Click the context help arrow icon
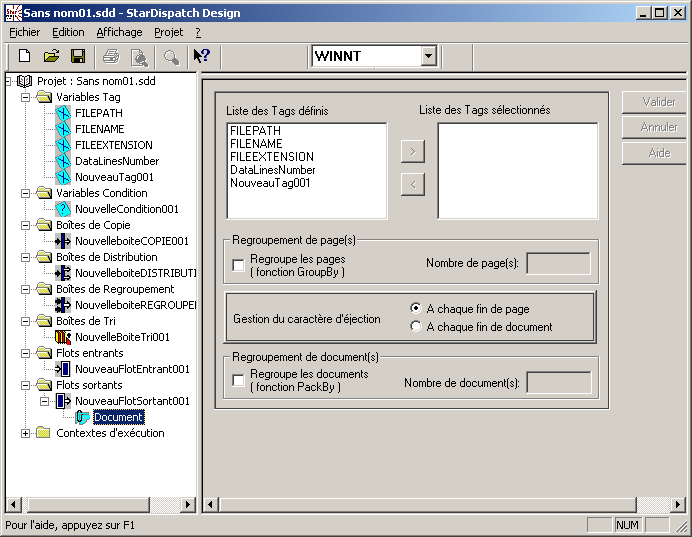Screen dimensions: 692x537 (x=201, y=56)
